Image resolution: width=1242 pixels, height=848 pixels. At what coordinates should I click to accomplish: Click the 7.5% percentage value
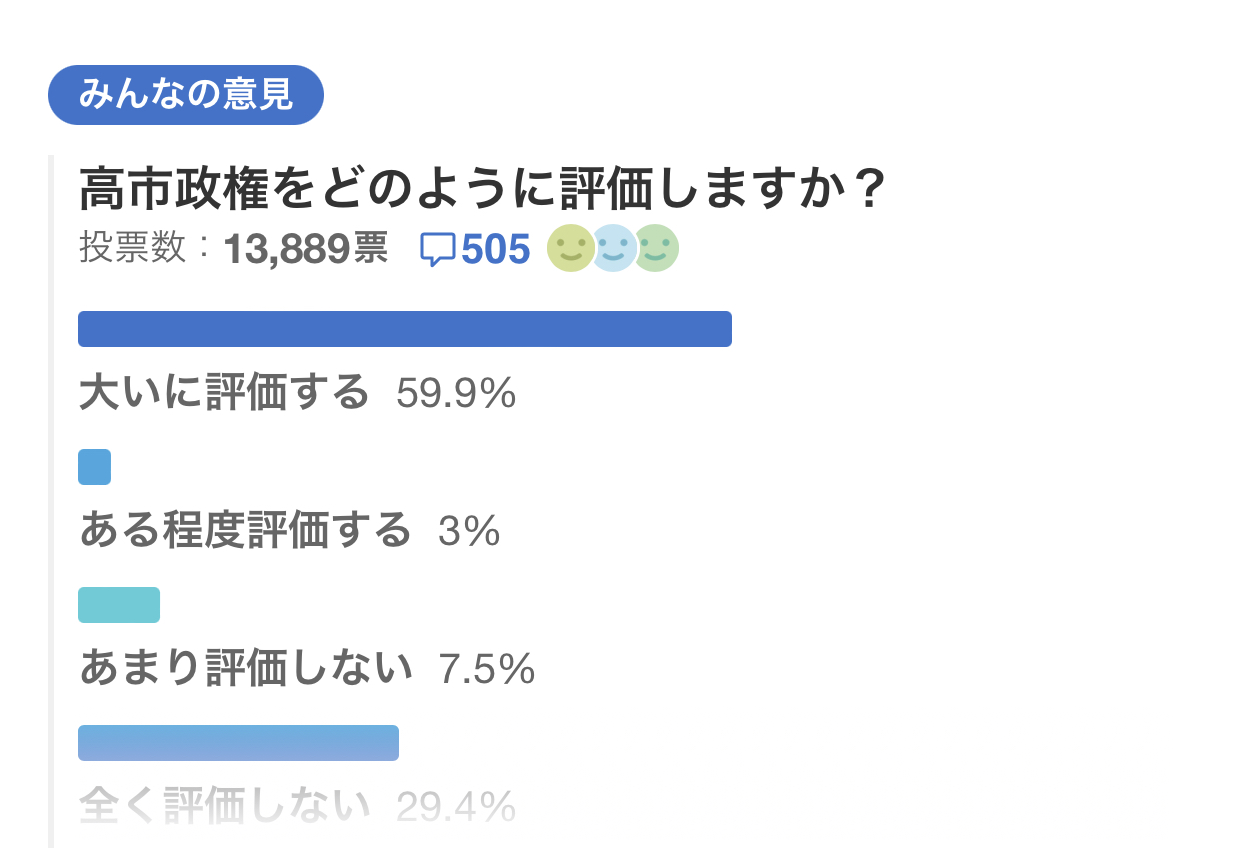(487, 670)
